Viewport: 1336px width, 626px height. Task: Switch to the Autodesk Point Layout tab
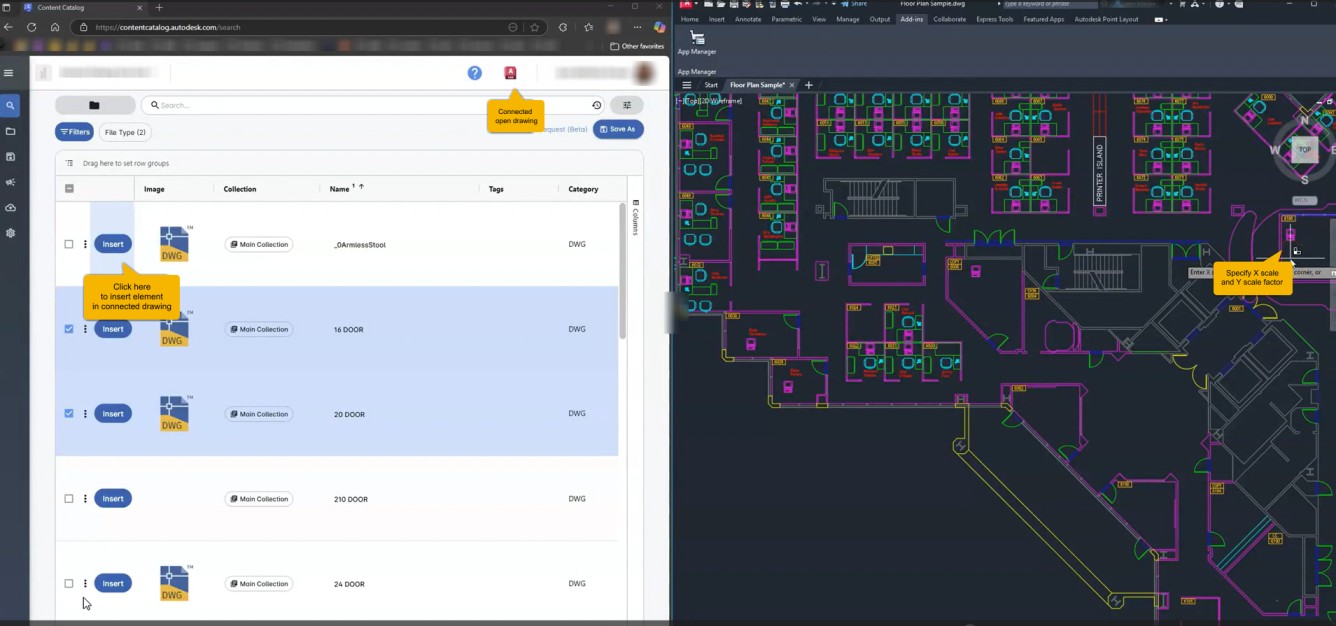pos(1106,19)
